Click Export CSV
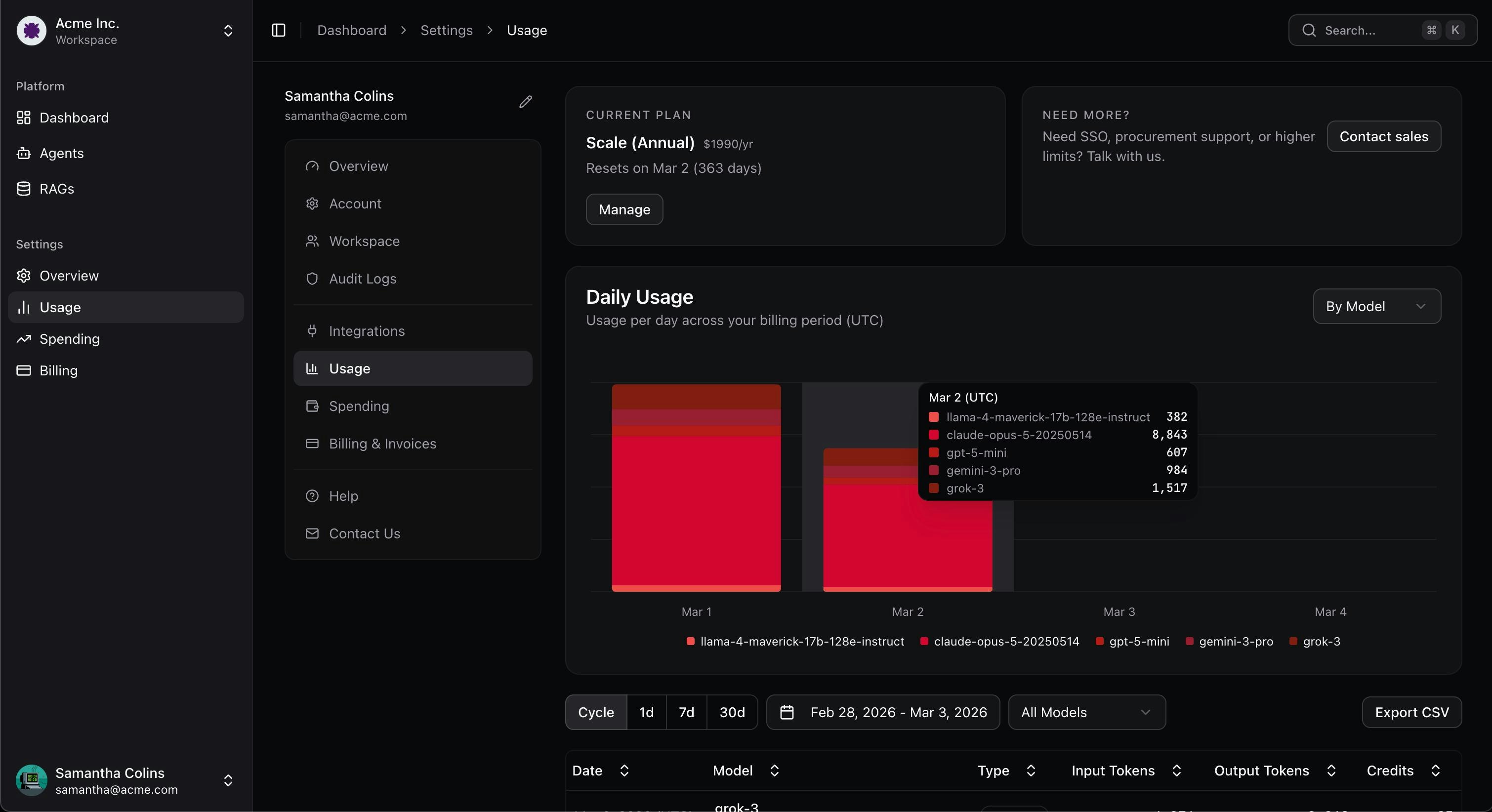Screen dimensions: 1492x812 (x=1411, y=712)
